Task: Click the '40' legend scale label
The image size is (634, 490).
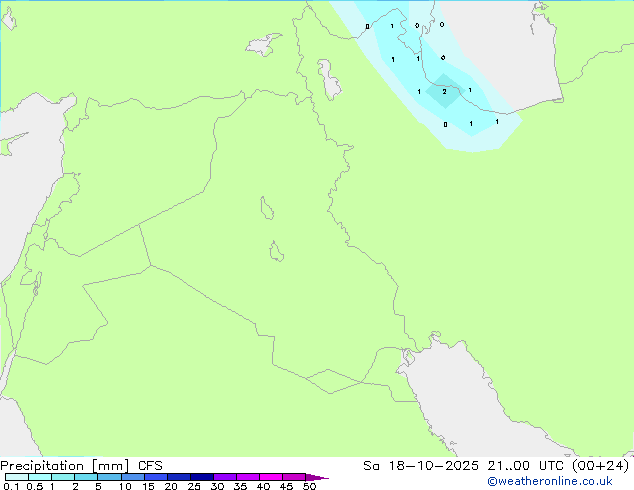Action: coord(263,486)
